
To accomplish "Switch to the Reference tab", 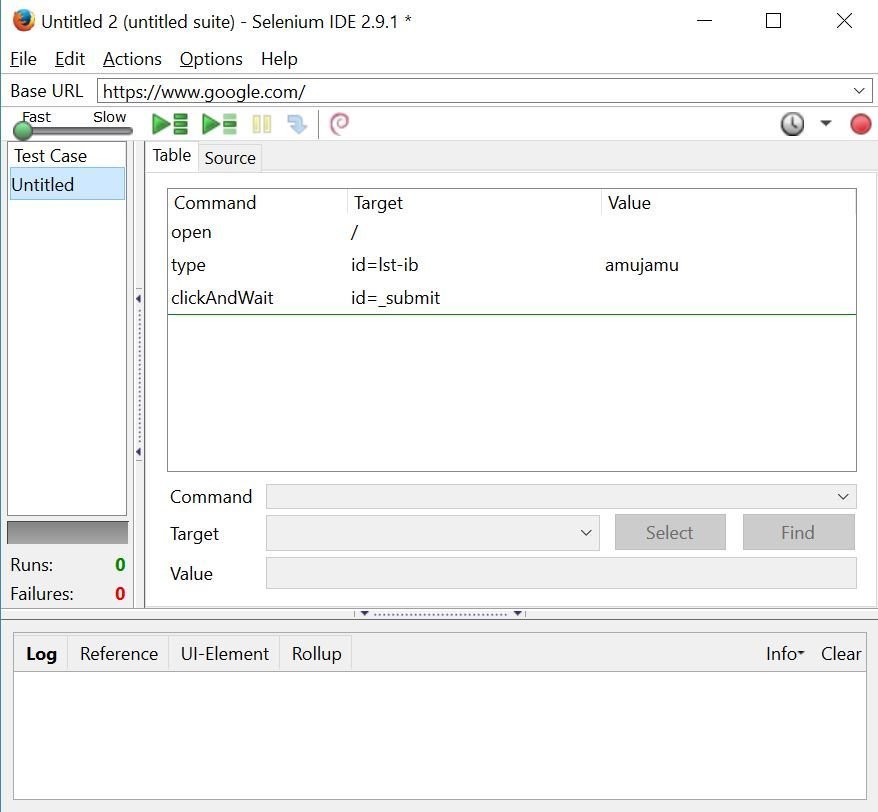I will coord(119,654).
